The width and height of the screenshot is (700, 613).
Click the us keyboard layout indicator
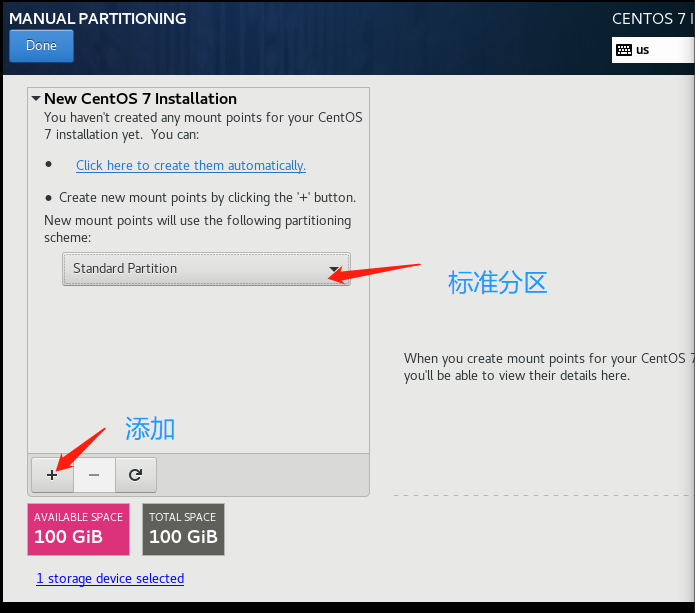point(653,50)
